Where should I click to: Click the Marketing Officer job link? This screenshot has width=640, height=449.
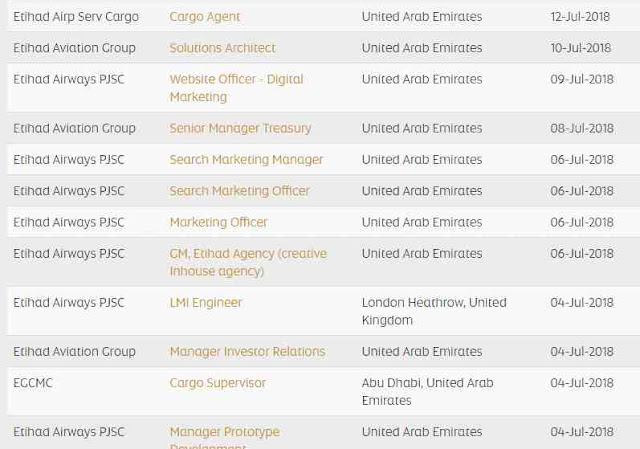(218, 222)
